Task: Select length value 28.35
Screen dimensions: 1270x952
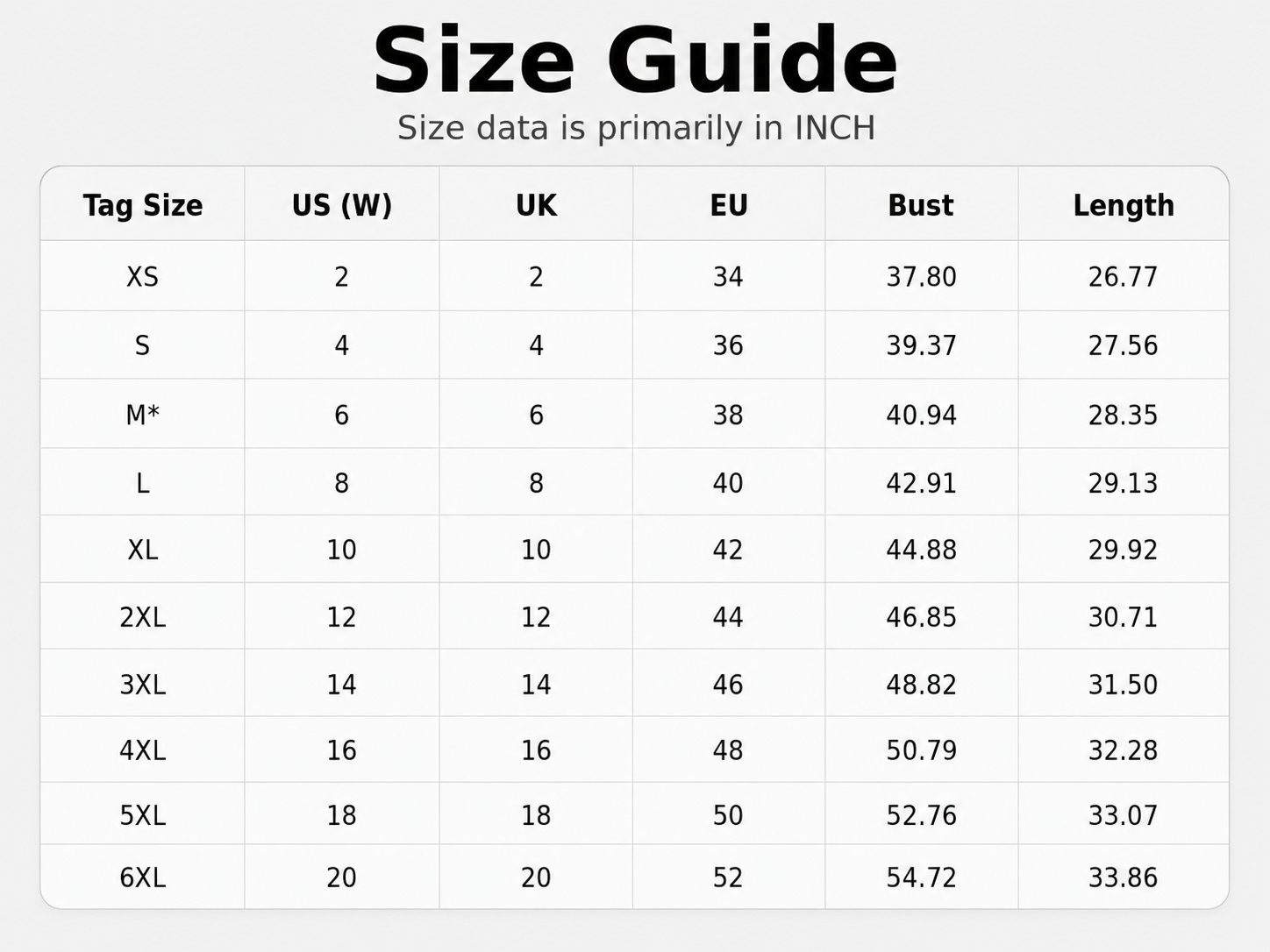Action: pyautogui.click(x=1124, y=415)
